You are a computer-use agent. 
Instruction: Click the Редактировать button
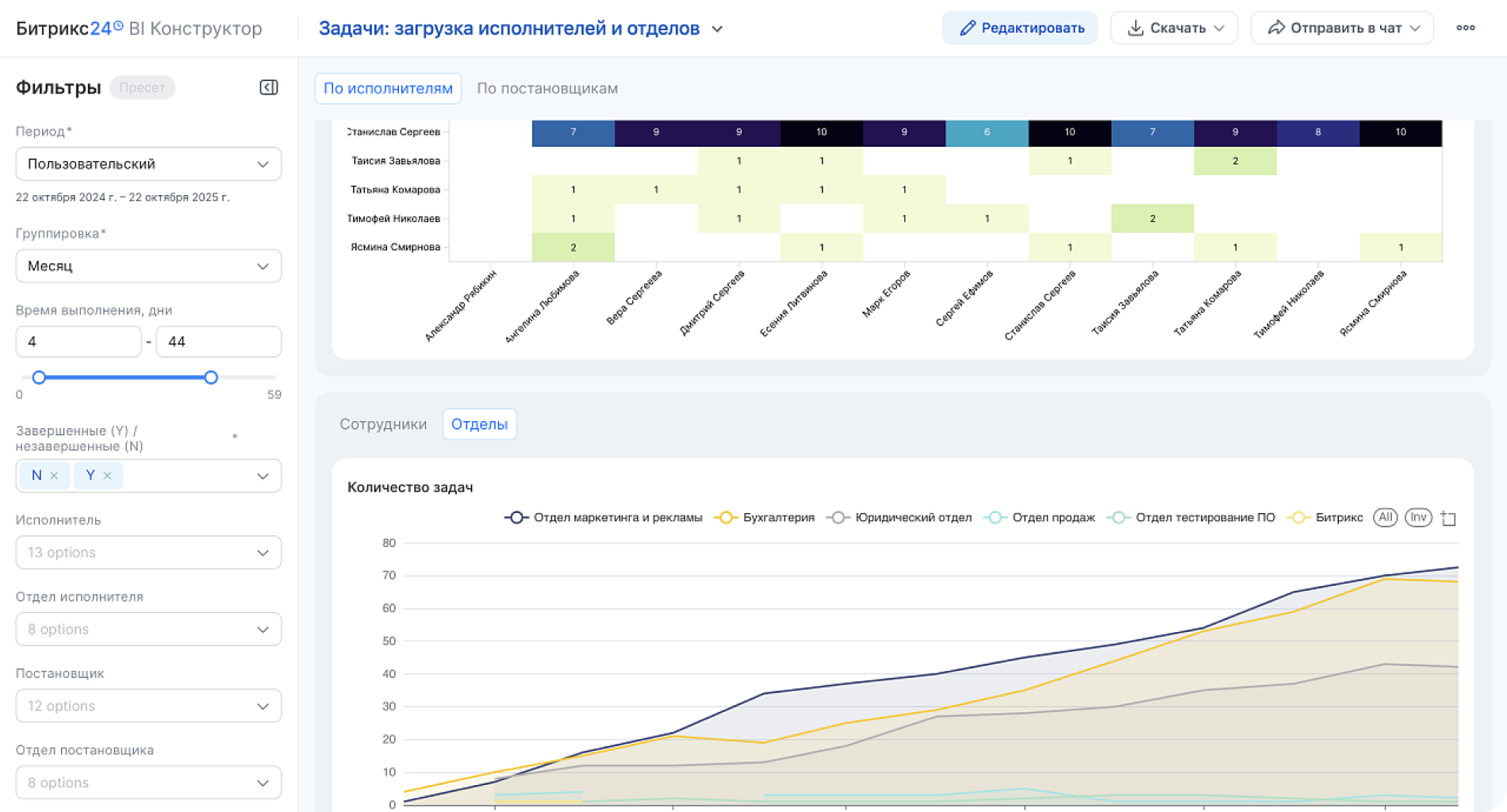point(1020,28)
